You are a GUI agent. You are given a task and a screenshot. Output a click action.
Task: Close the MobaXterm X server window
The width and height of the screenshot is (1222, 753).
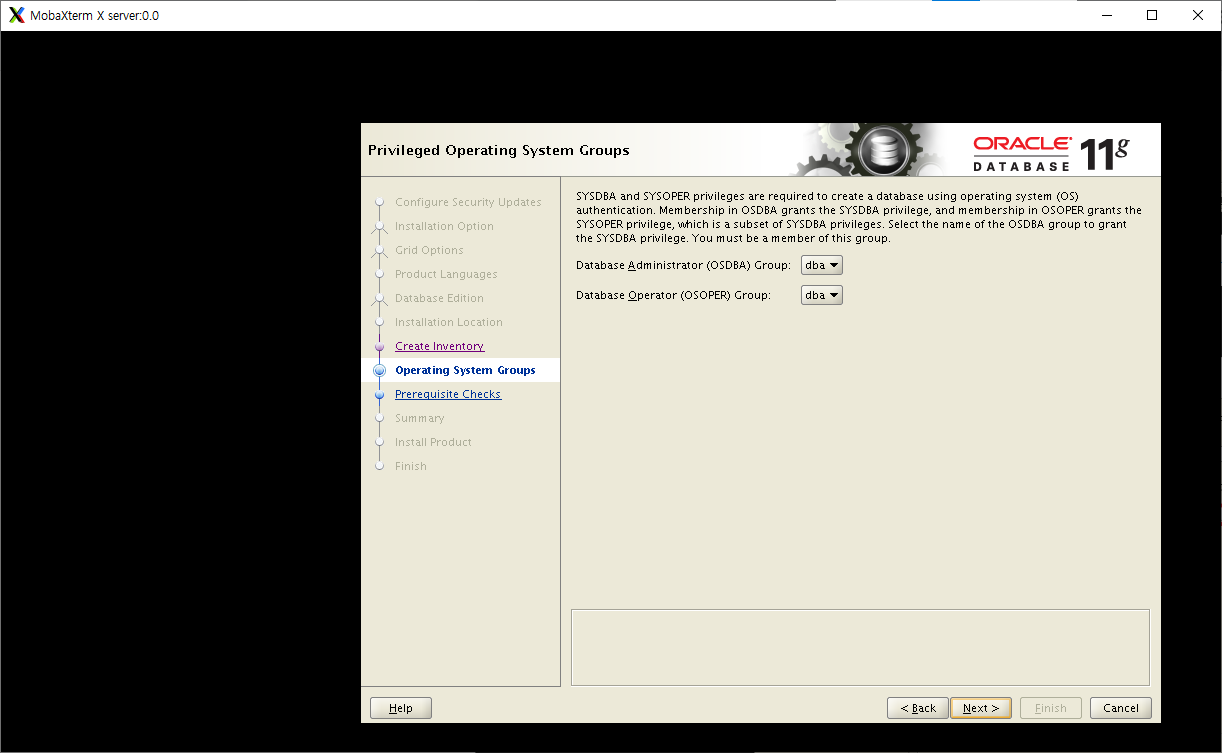pyautogui.click(x=1198, y=15)
